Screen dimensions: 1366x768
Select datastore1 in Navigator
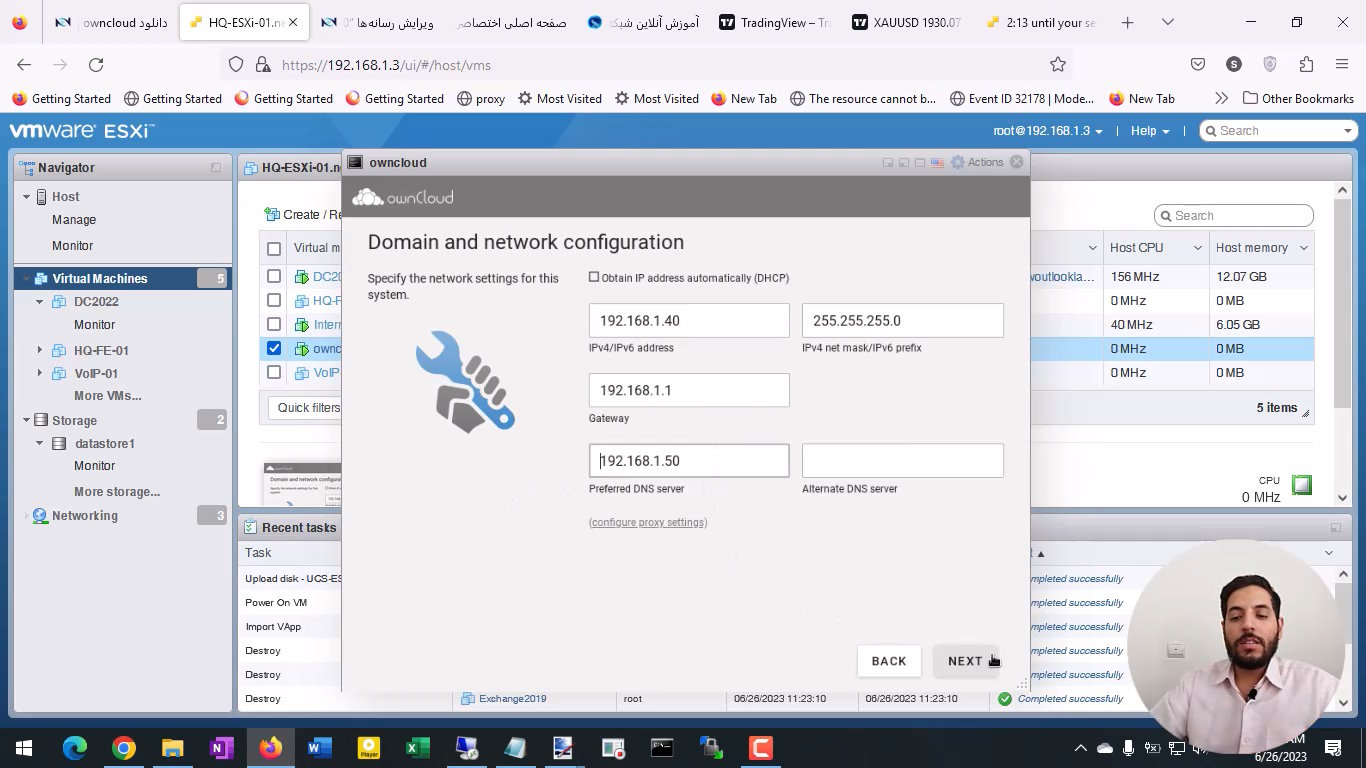[105, 443]
